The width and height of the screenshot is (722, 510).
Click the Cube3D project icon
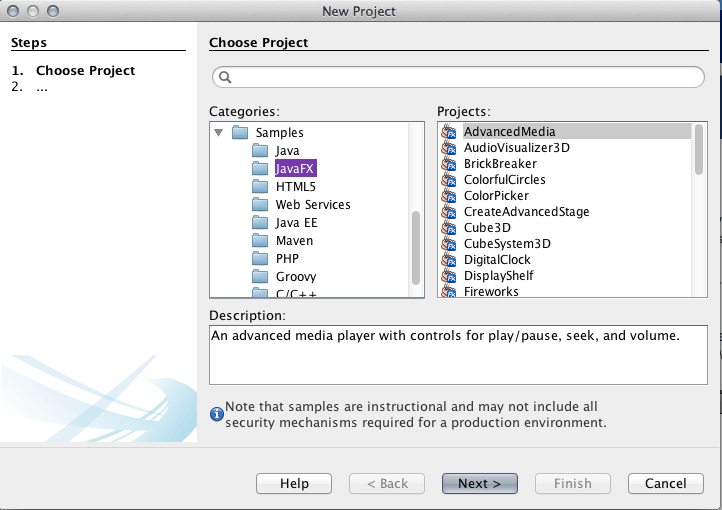pyautogui.click(x=450, y=228)
